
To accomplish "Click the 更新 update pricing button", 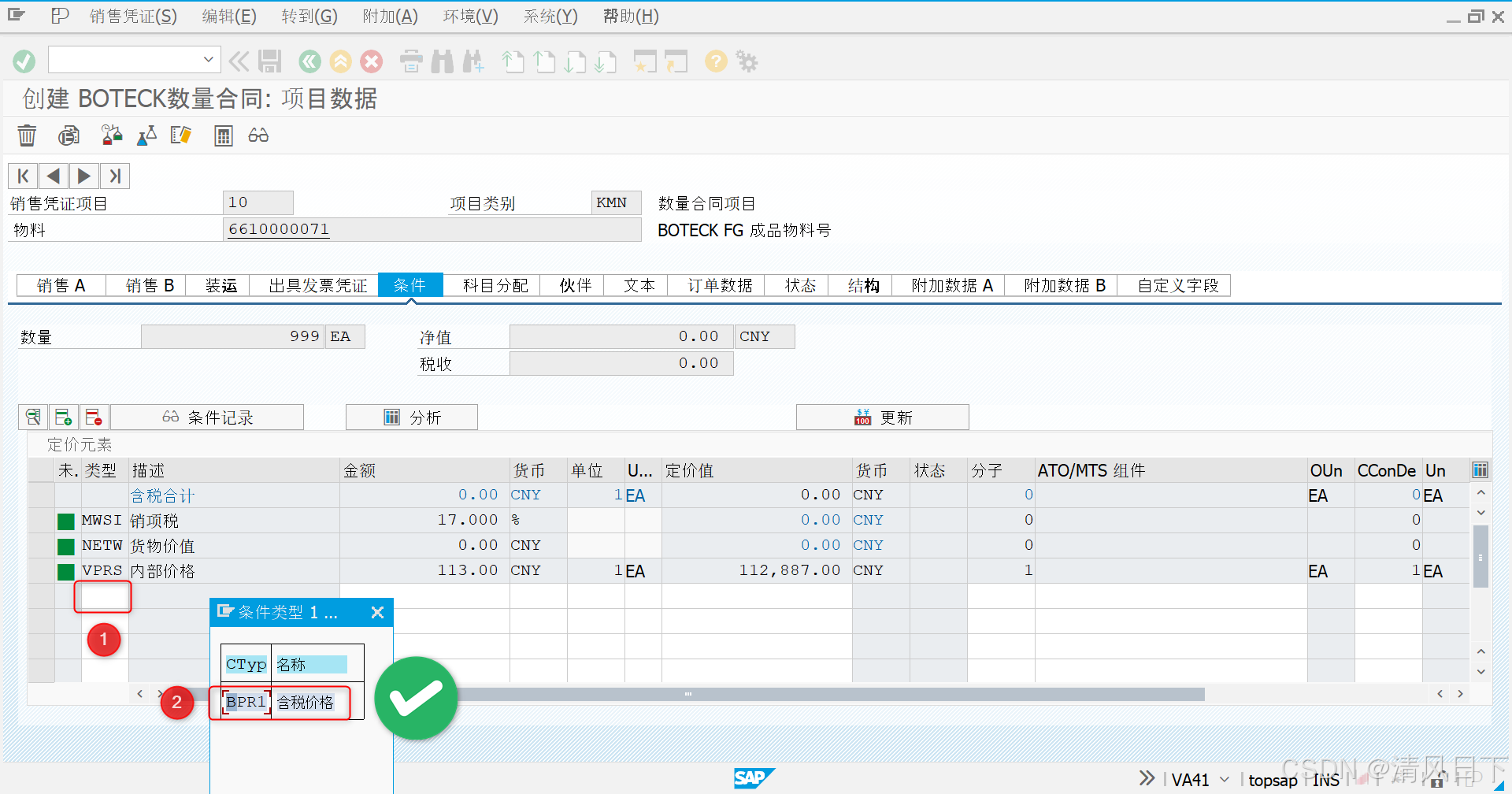I will click(882, 417).
